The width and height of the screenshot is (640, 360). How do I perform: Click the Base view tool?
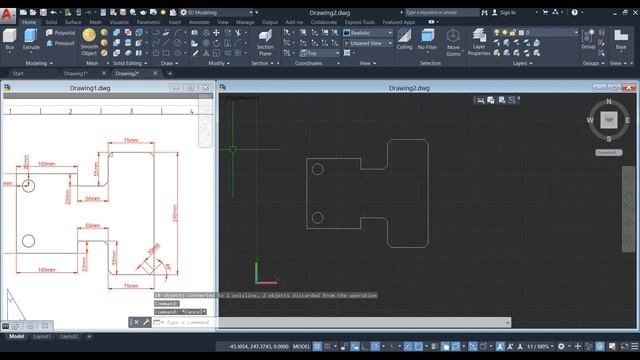click(621, 40)
